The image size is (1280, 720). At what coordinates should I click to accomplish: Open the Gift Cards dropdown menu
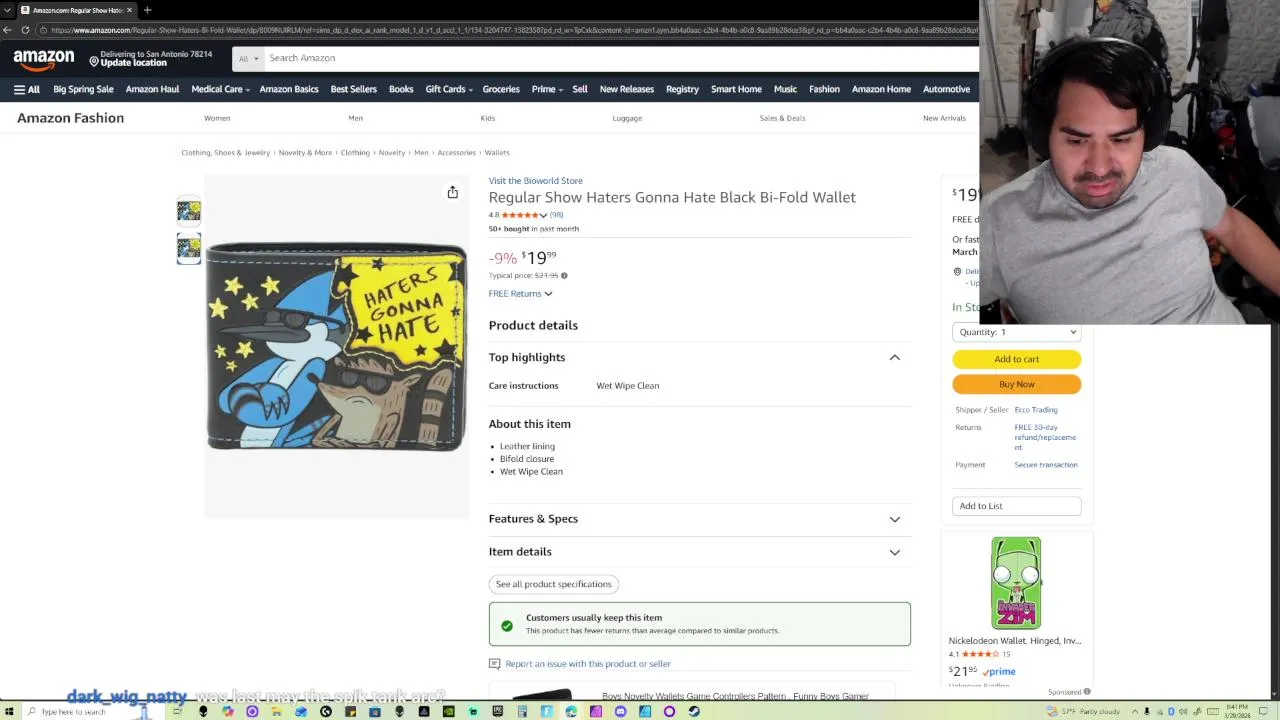[449, 89]
